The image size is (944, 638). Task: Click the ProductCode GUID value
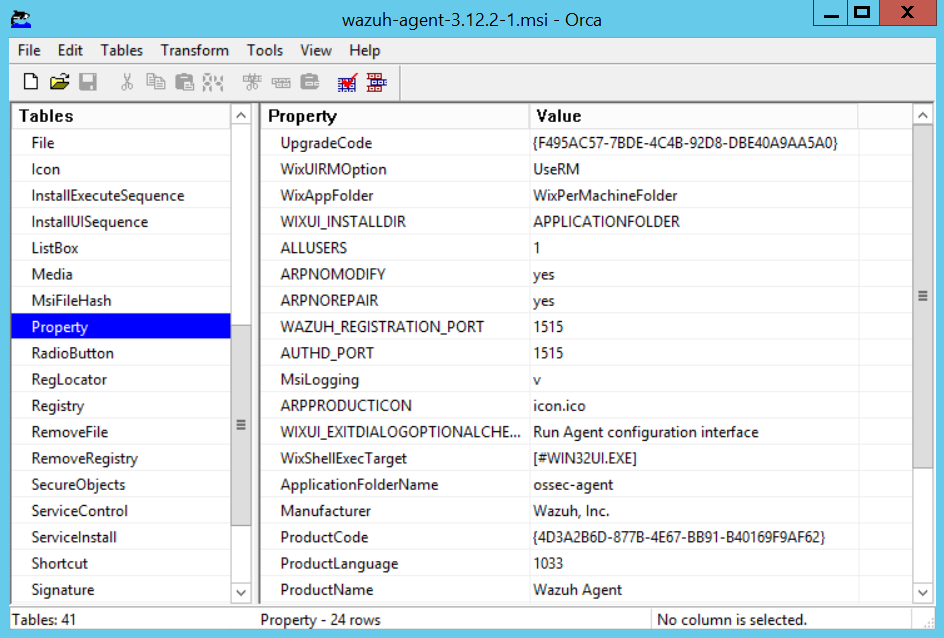(678, 537)
